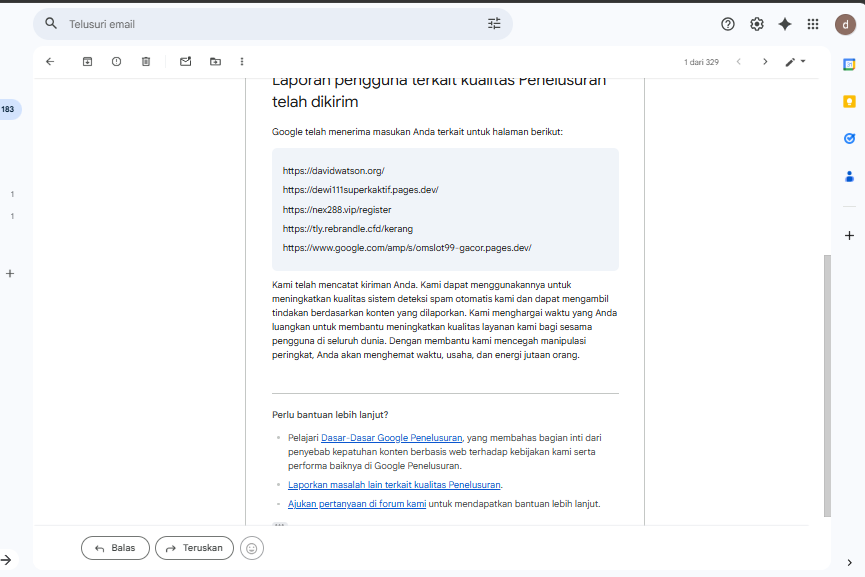Click the 183 unread inbox badge
This screenshot has width=865, height=577.
[x=8, y=109]
